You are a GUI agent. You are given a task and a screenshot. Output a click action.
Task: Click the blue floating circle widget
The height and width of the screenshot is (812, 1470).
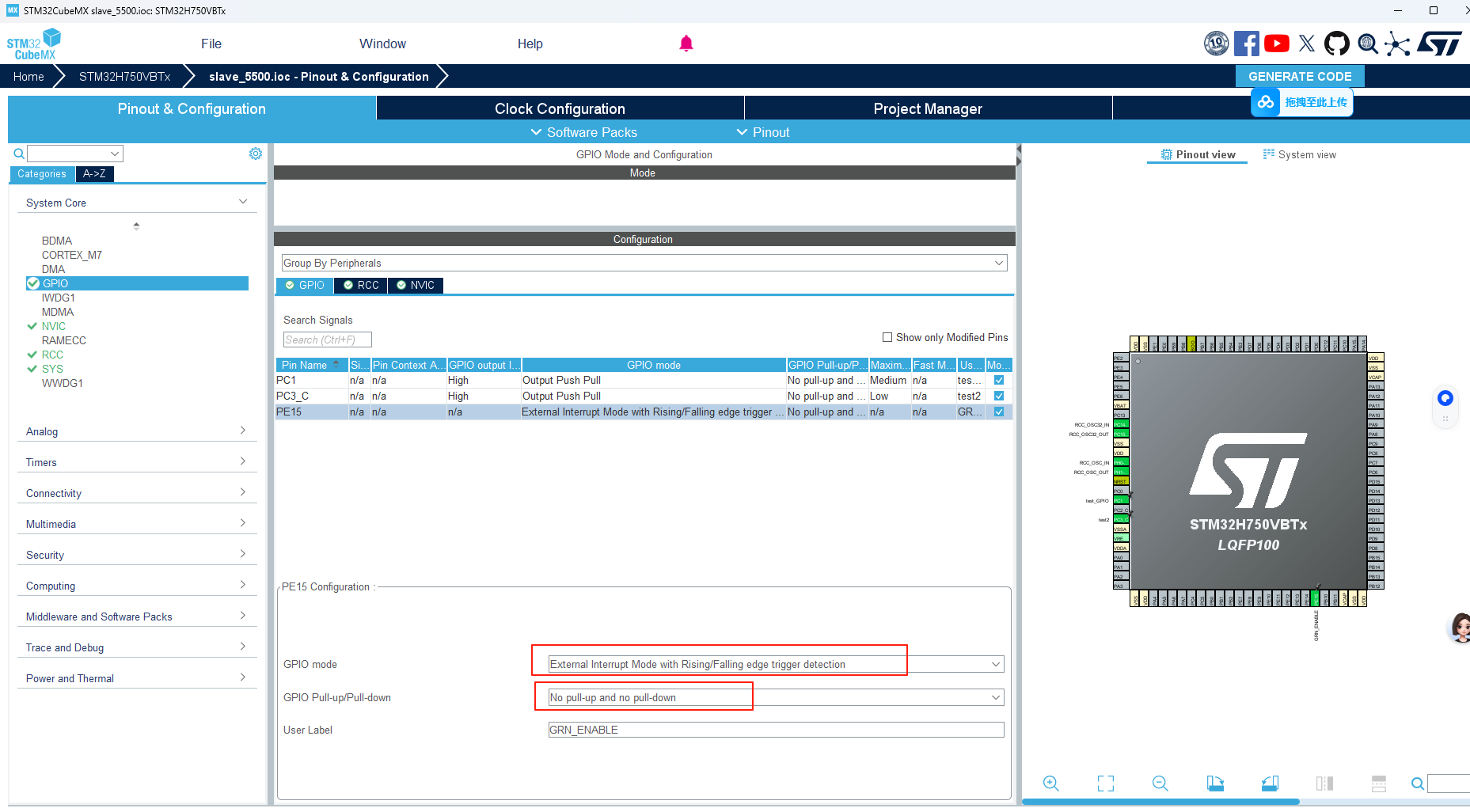(x=1445, y=398)
